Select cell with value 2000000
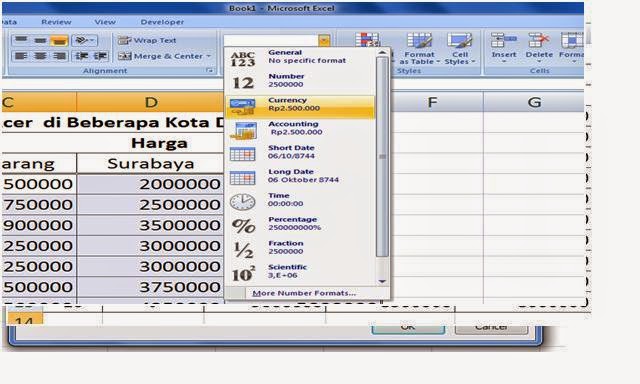This screenshot has width=640, height=384. (151, 184)
